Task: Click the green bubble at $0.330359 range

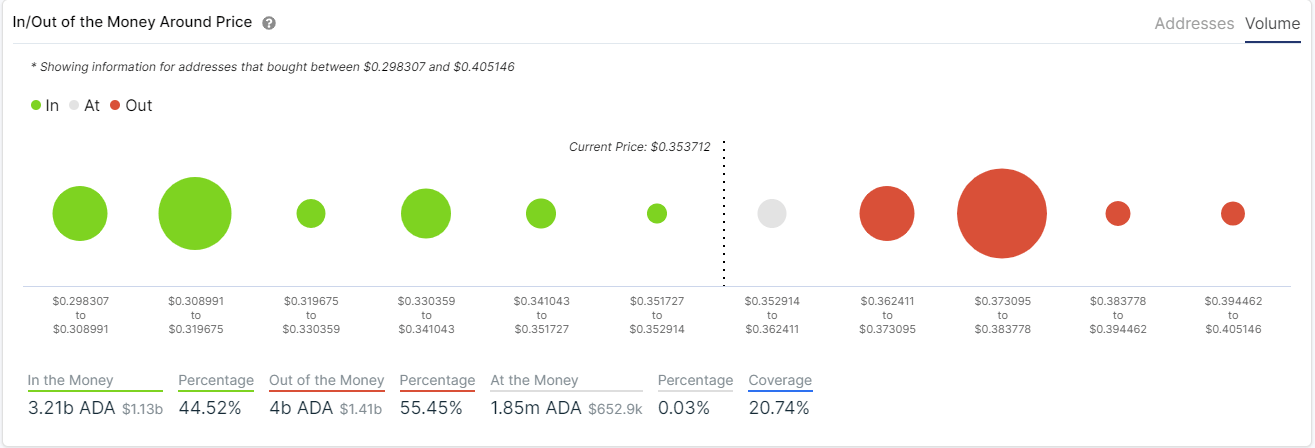Action: pos(426,213)
